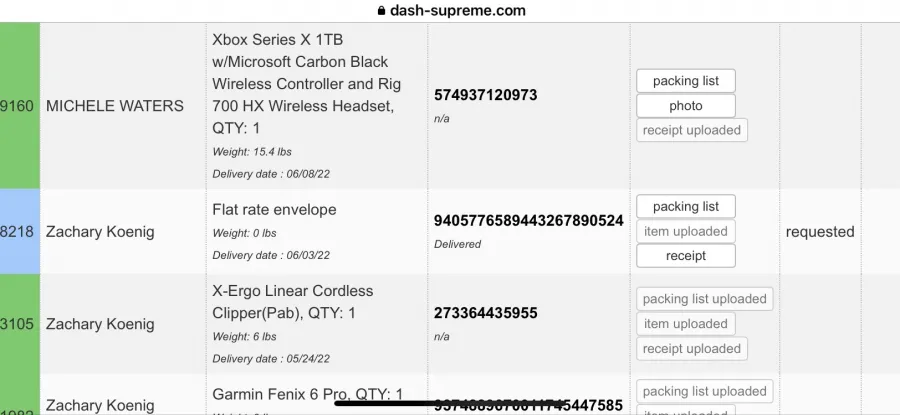Image resolution: width=900 pixels, height=415 pixels.
Task: Click the dash-supreme.com address bar
Action: pyautogui.click(x=451, y=10)
